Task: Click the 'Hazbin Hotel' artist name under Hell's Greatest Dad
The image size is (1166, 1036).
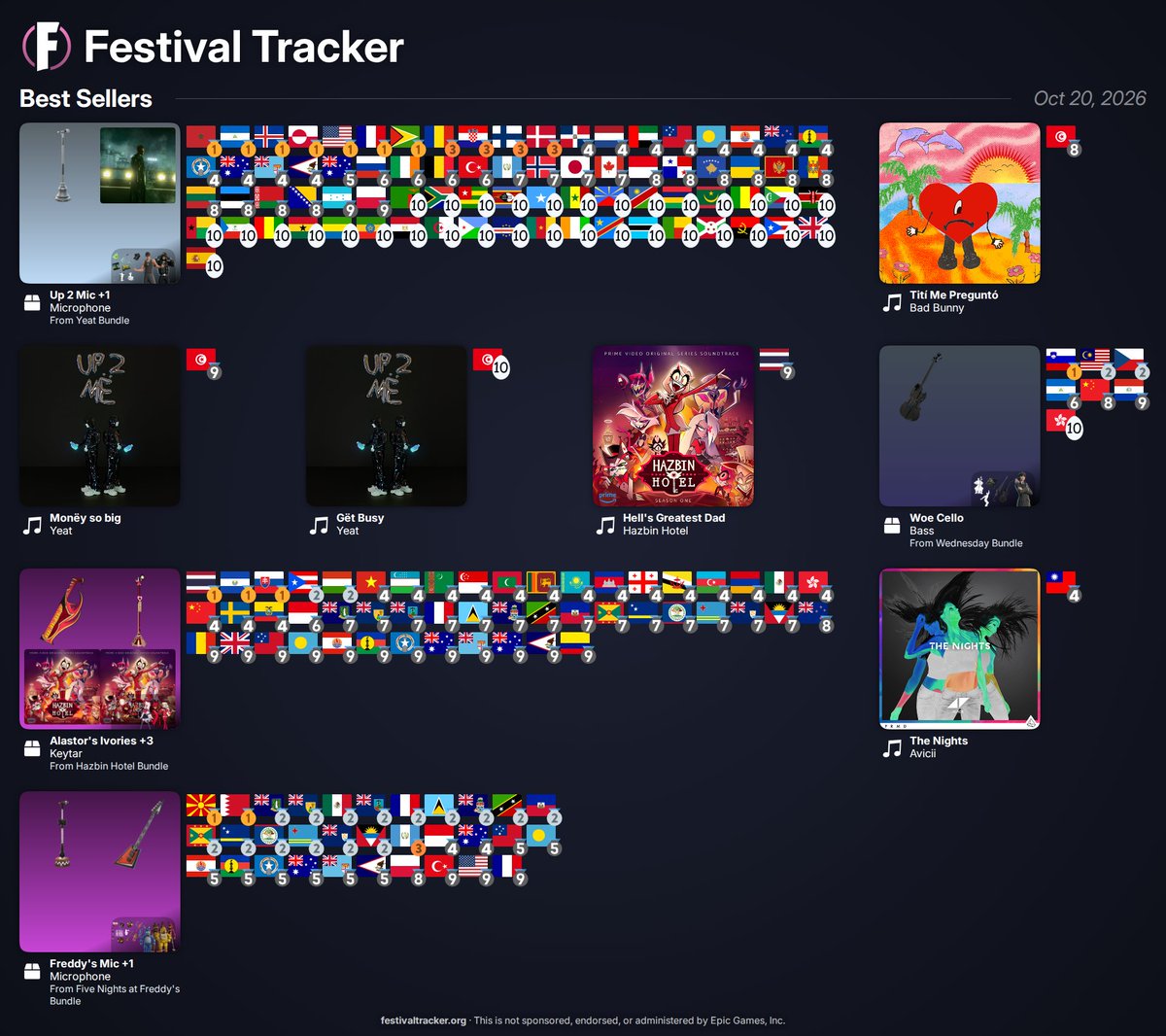Action: (x=656, y=531)
